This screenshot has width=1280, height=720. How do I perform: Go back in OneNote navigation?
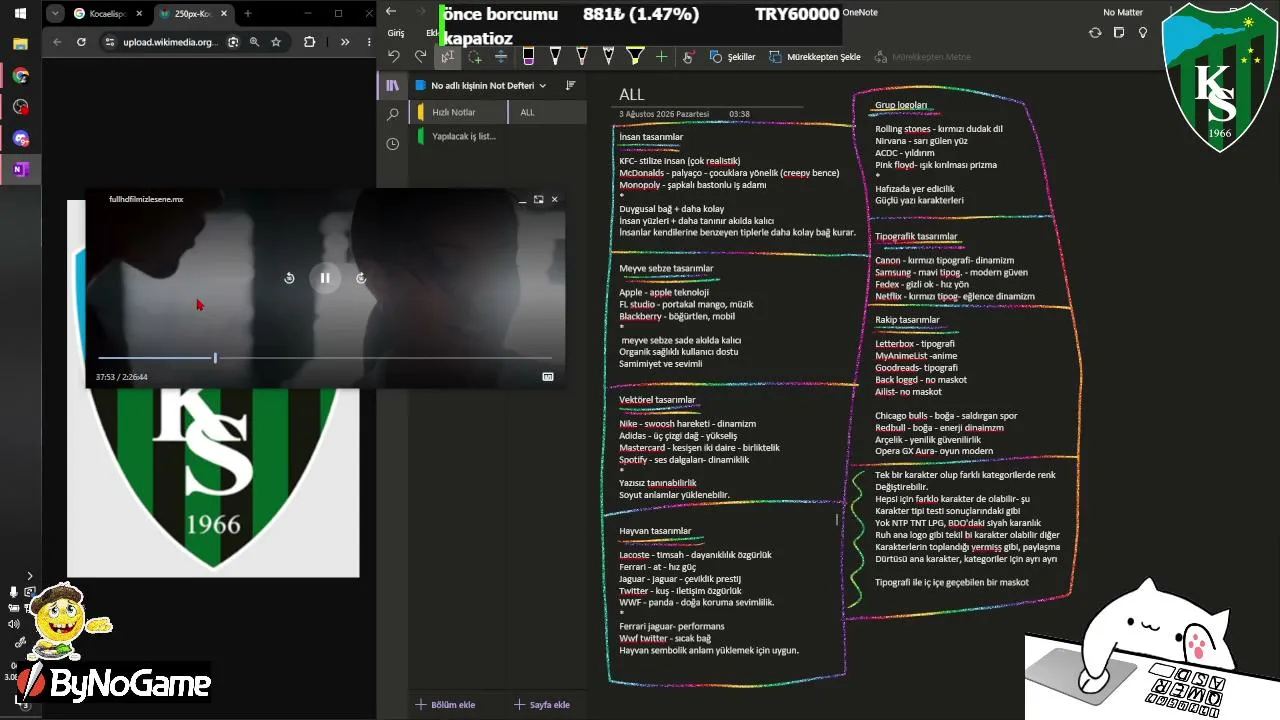[x=391, y=11]
